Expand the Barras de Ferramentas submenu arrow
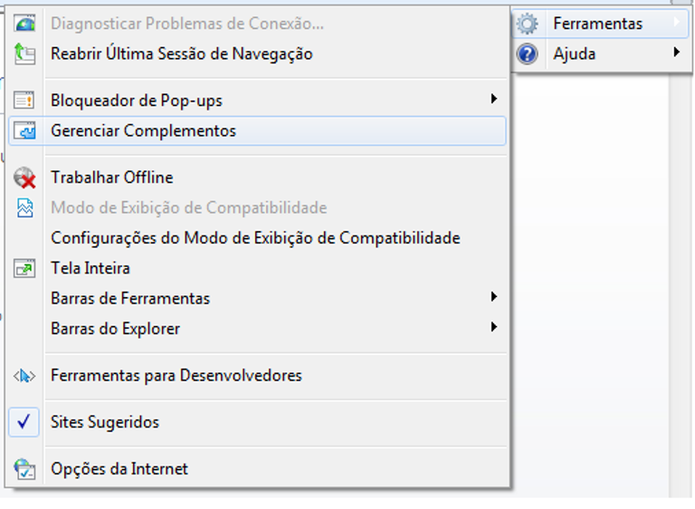 coord(494,297)
